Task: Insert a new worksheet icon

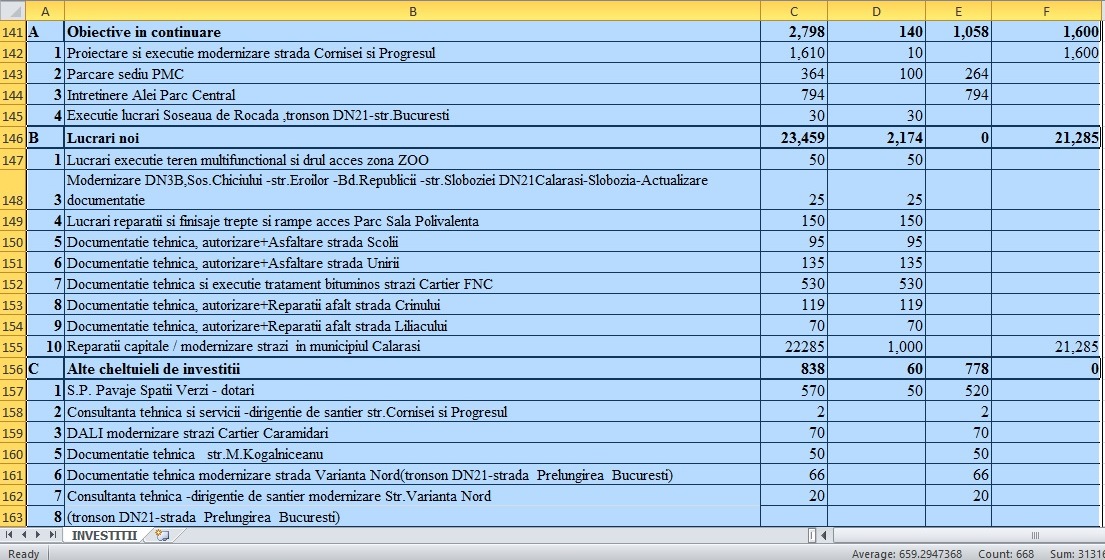Action: [x=162, y=535]
